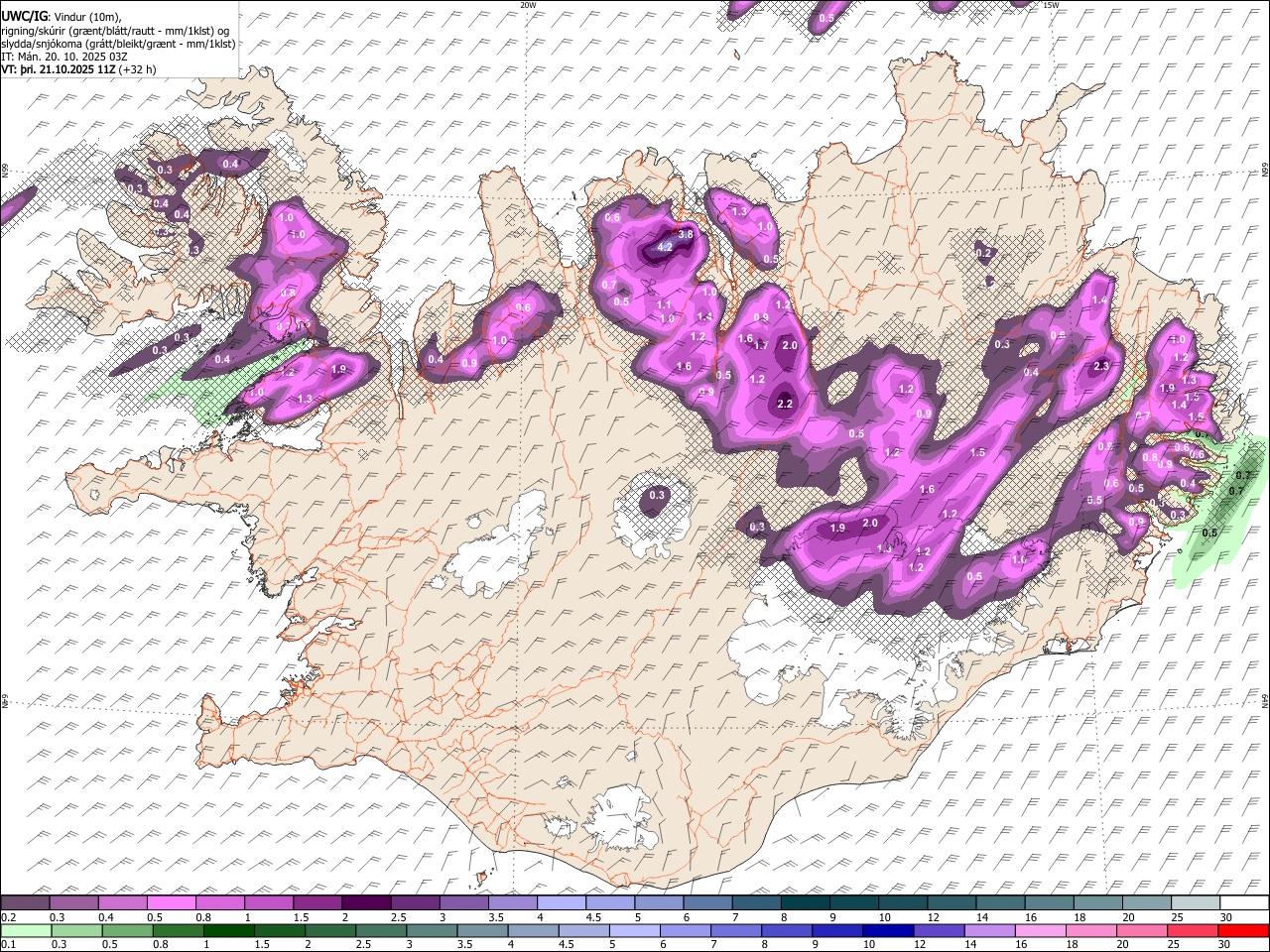This screenshot has width=1270, height=952.
Task: Select the bright pink 0.5 snow legend swatch
Action: click(172, 903)
